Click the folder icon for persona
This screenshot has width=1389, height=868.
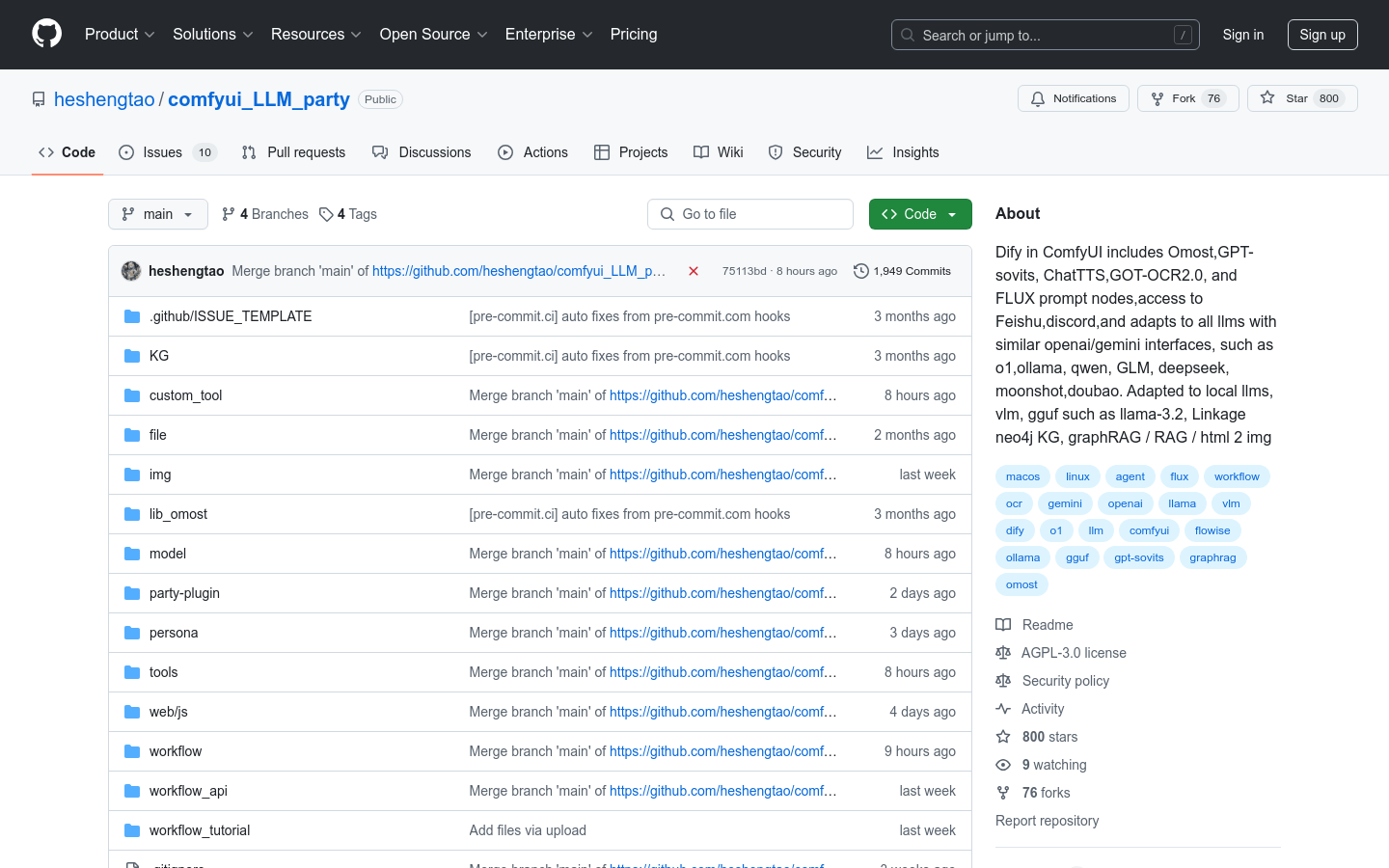[x=132, y=633]
